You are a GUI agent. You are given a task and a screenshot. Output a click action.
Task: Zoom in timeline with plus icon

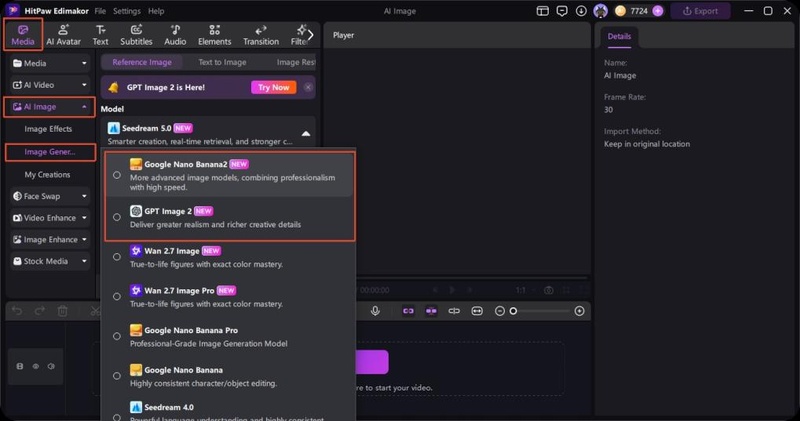[579, 311]
